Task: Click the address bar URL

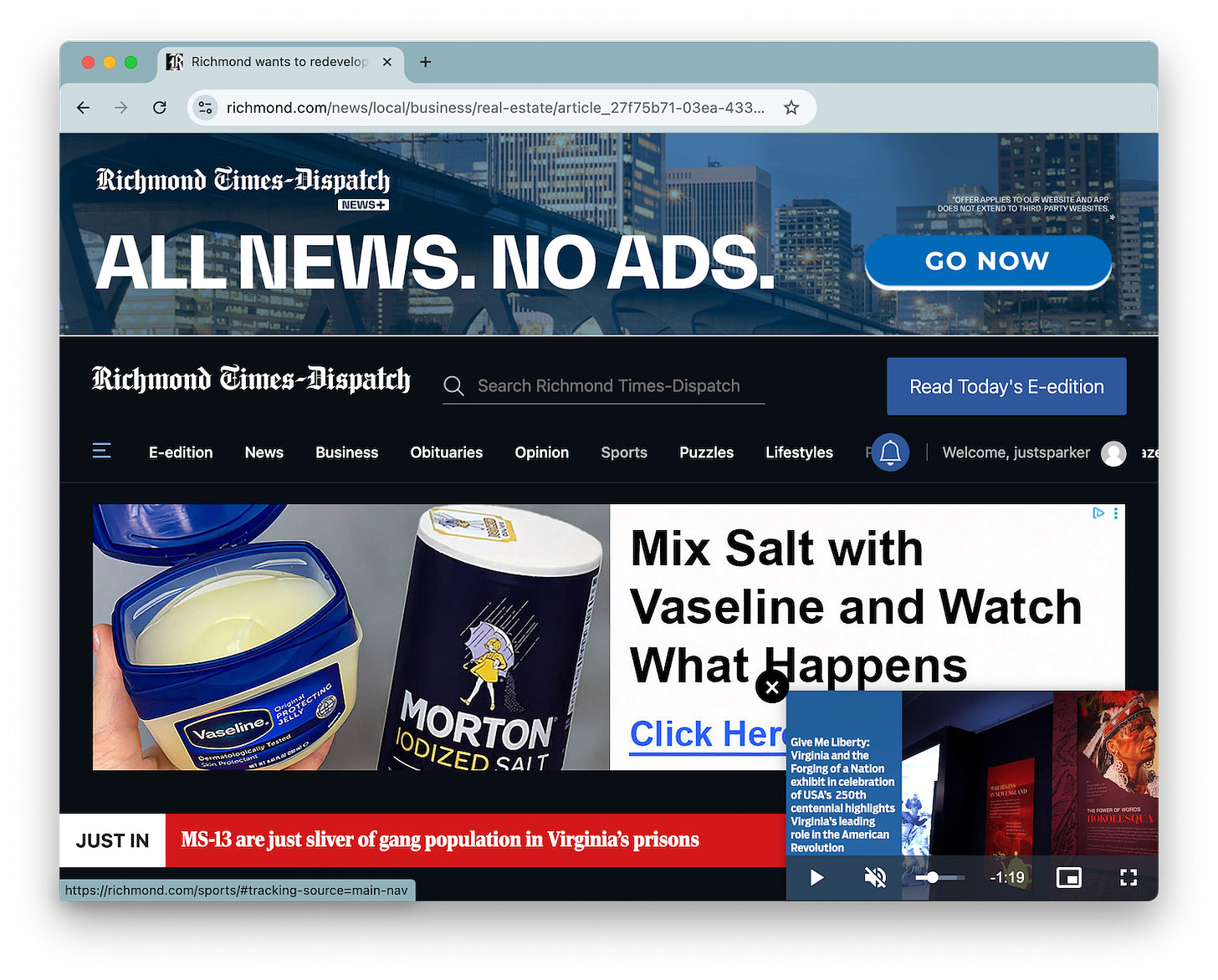Action: [495, 108]
